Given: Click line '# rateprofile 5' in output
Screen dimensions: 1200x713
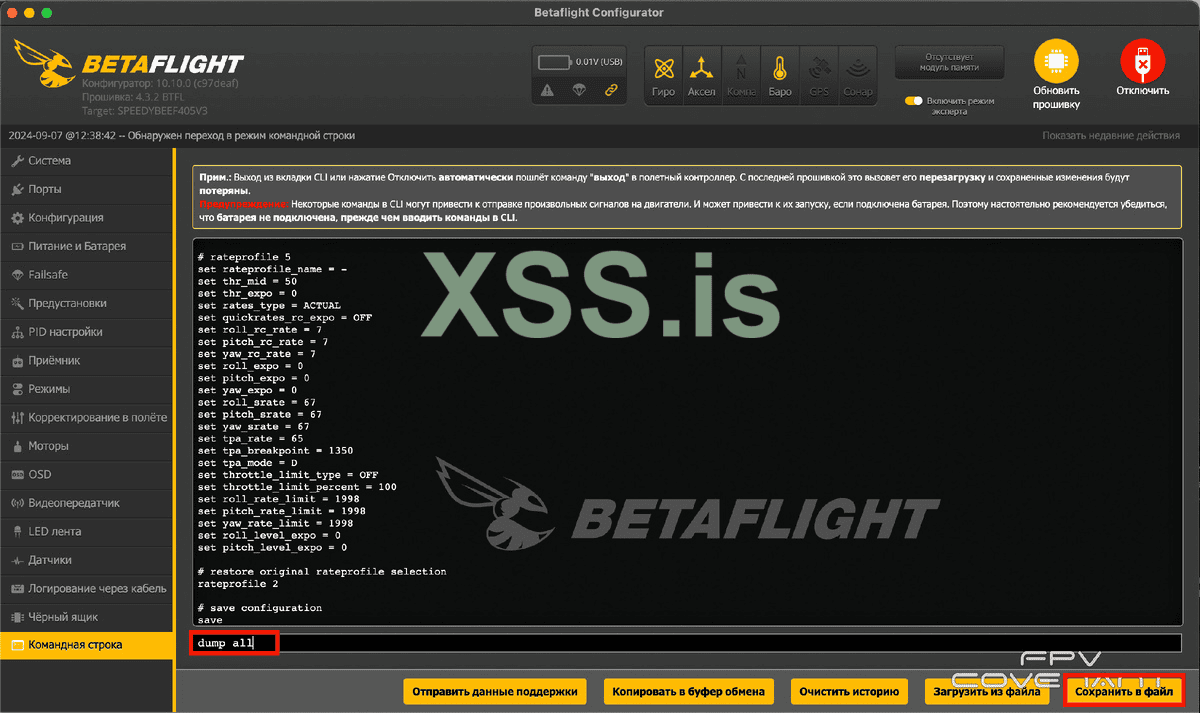Looking at the screenshot, I should 244,257.
